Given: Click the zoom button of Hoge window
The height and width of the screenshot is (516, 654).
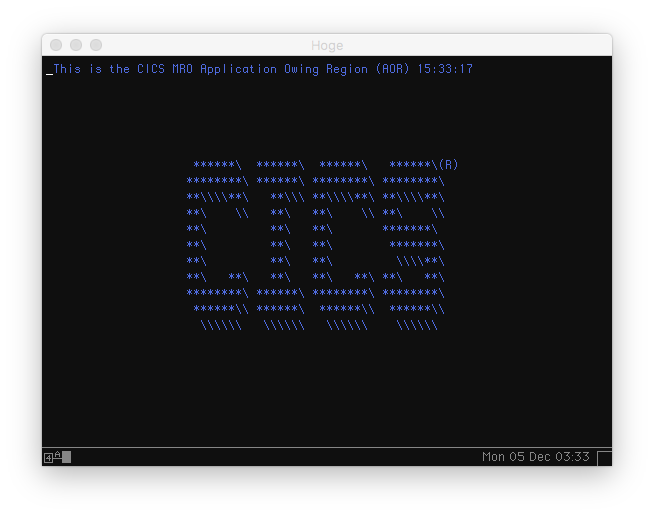Looking at the screenshot, I should (x=96, y=45).
